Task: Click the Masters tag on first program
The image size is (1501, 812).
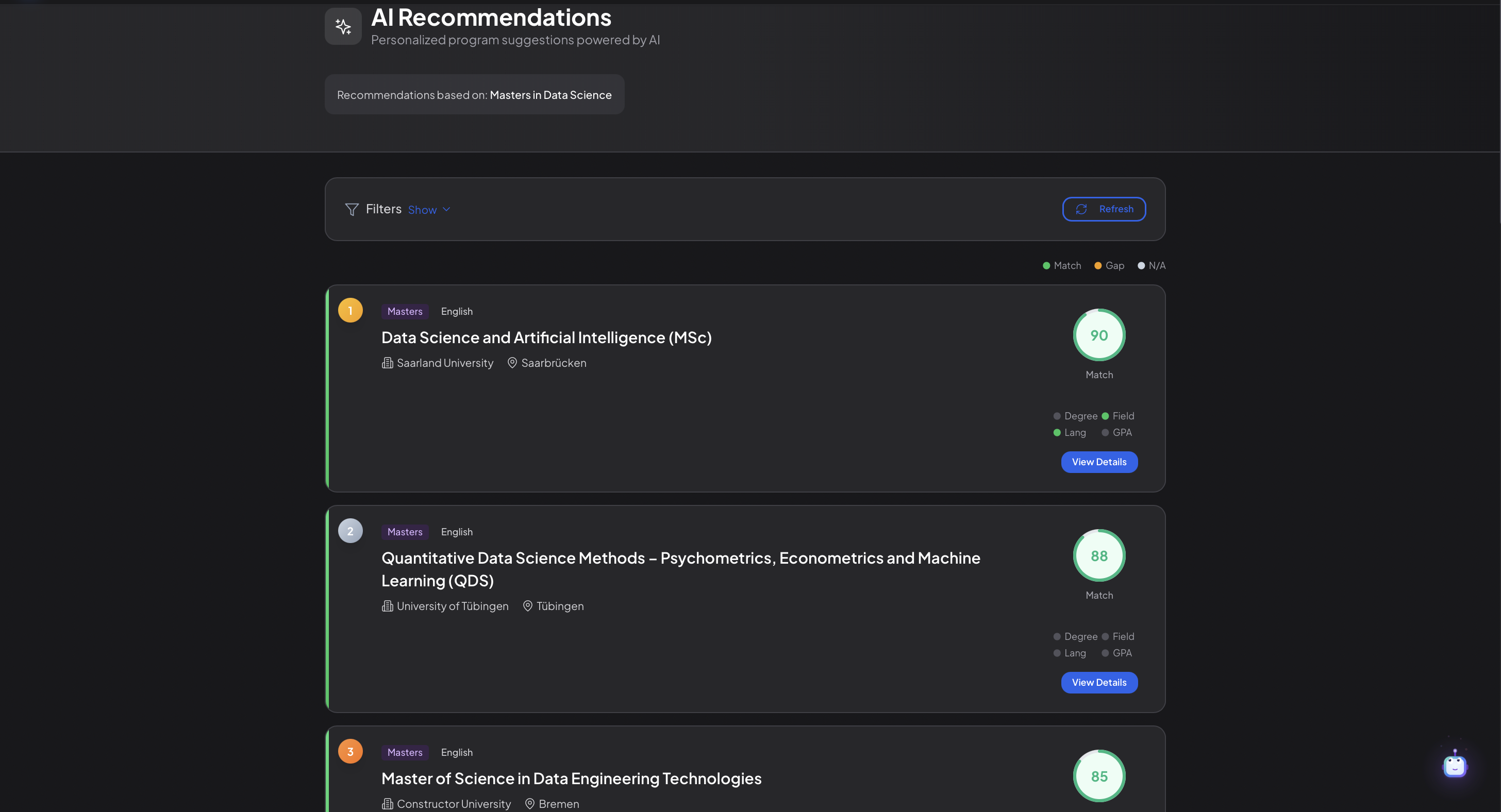Action: [x=405, y=311]
